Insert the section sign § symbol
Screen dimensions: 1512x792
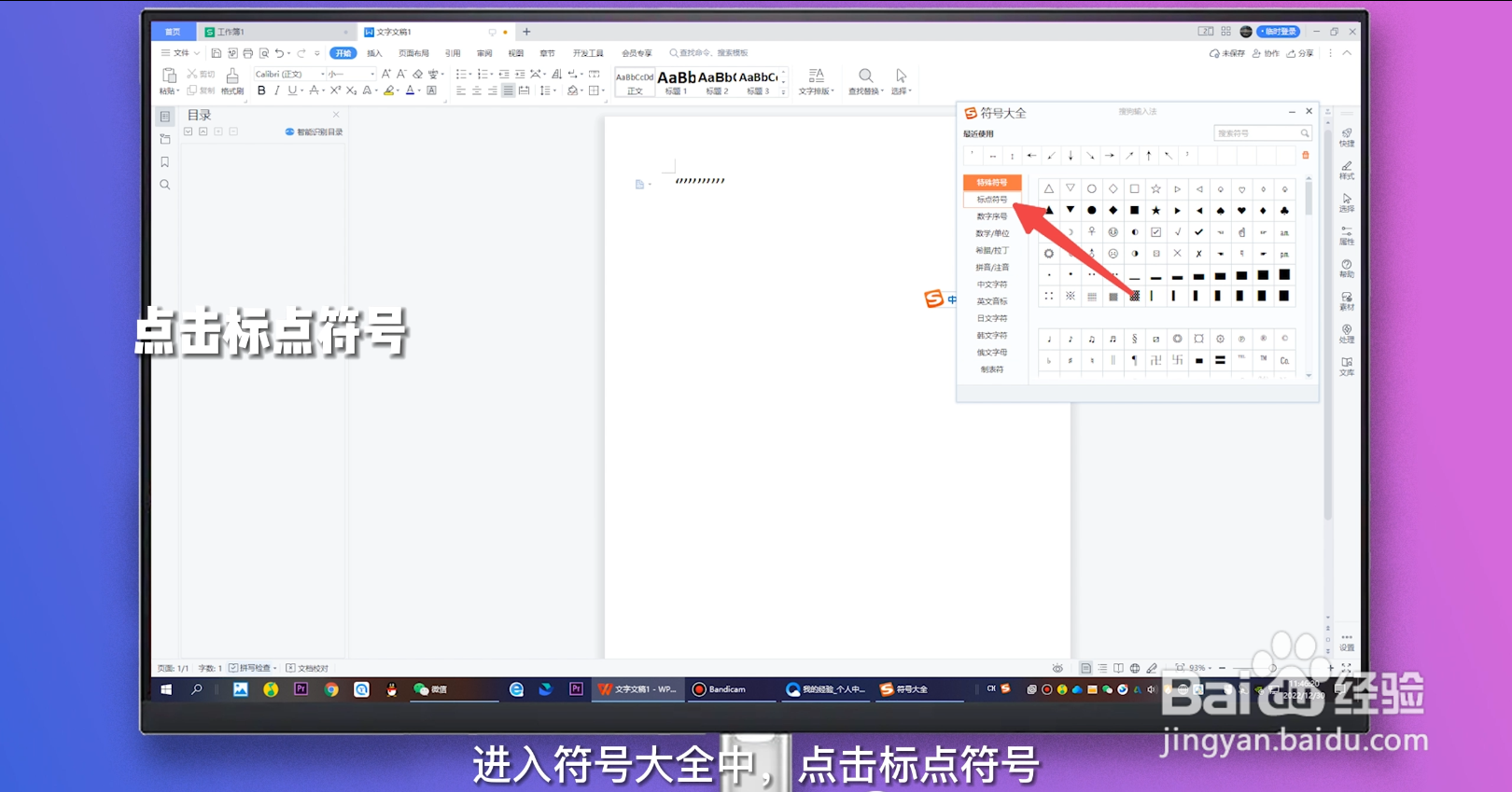[x=1134, y=339]
